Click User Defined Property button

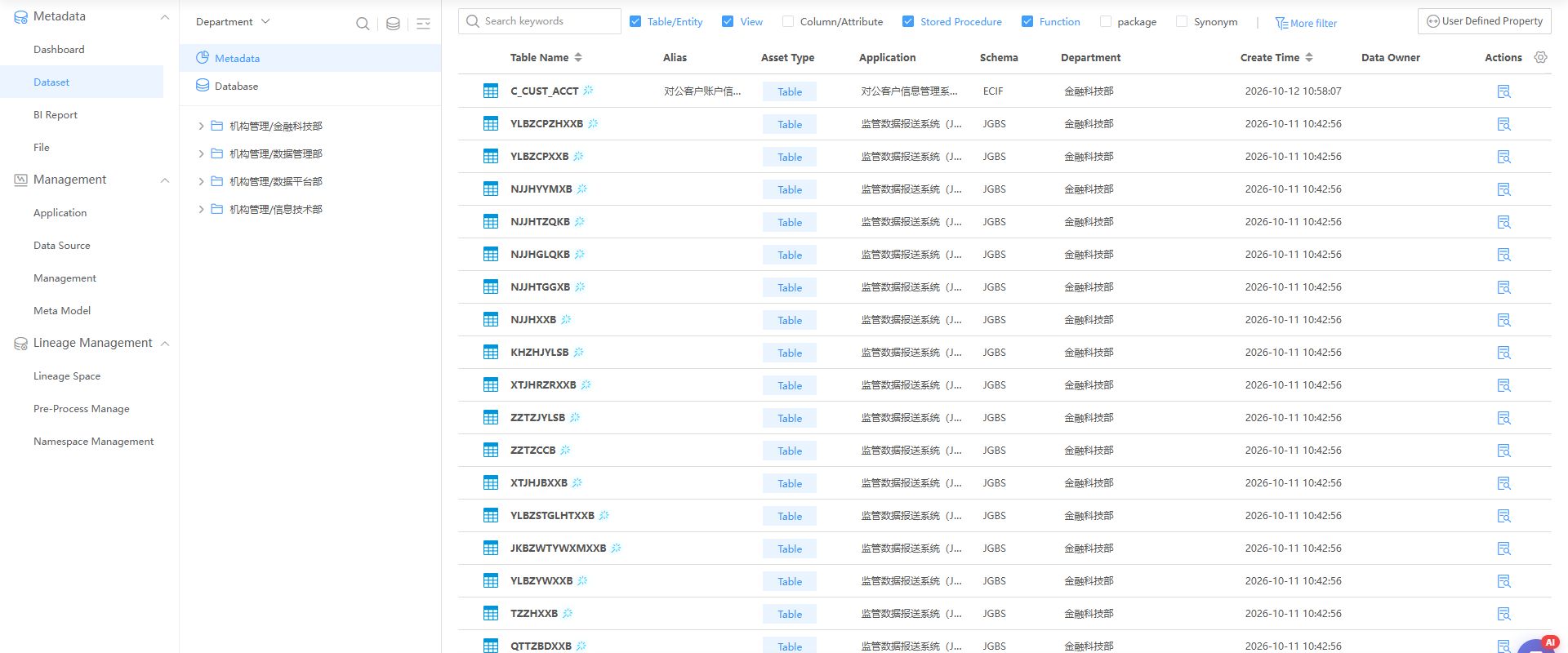click(1484, 21)
